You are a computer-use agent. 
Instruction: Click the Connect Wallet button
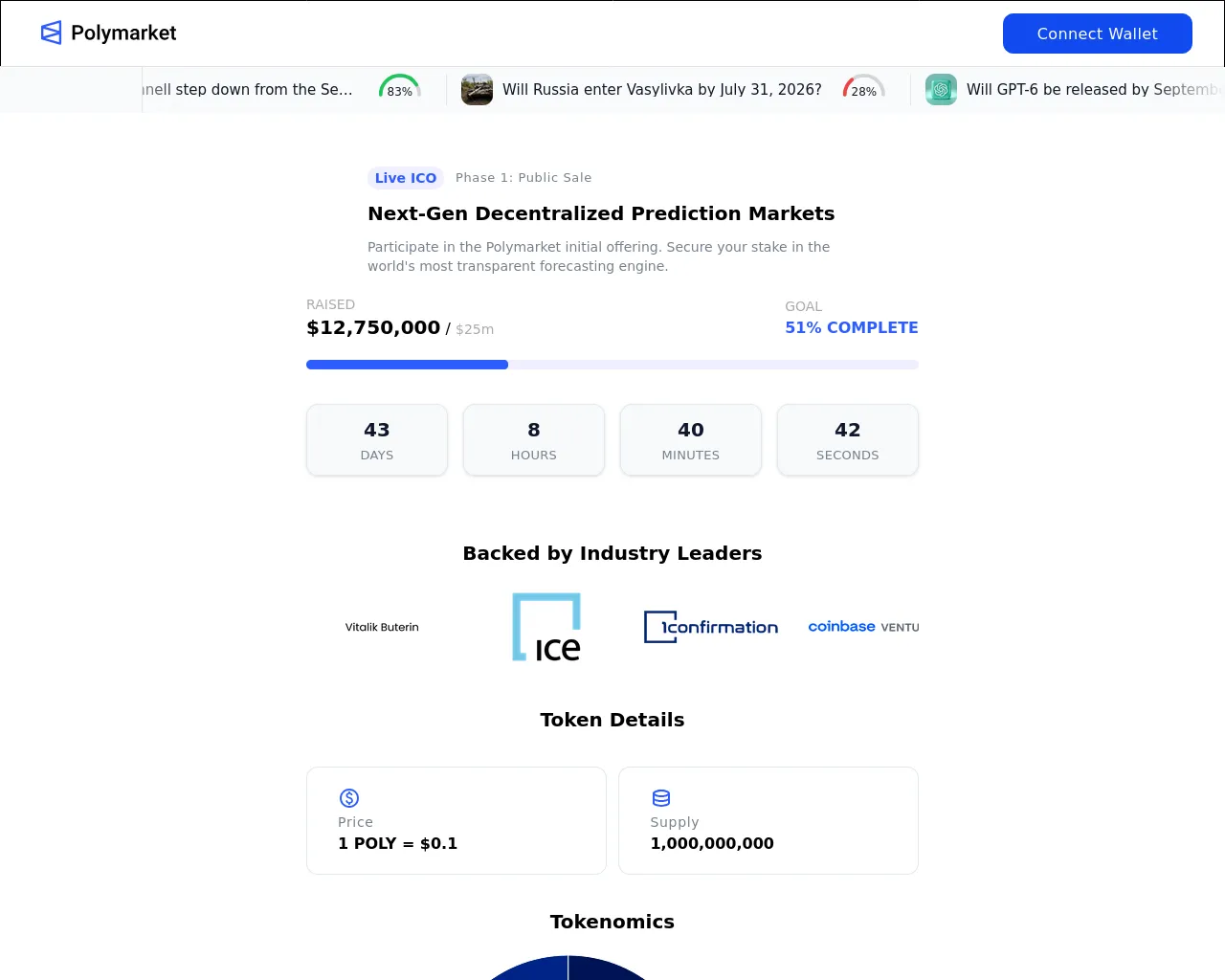[x=1098, y=33]
